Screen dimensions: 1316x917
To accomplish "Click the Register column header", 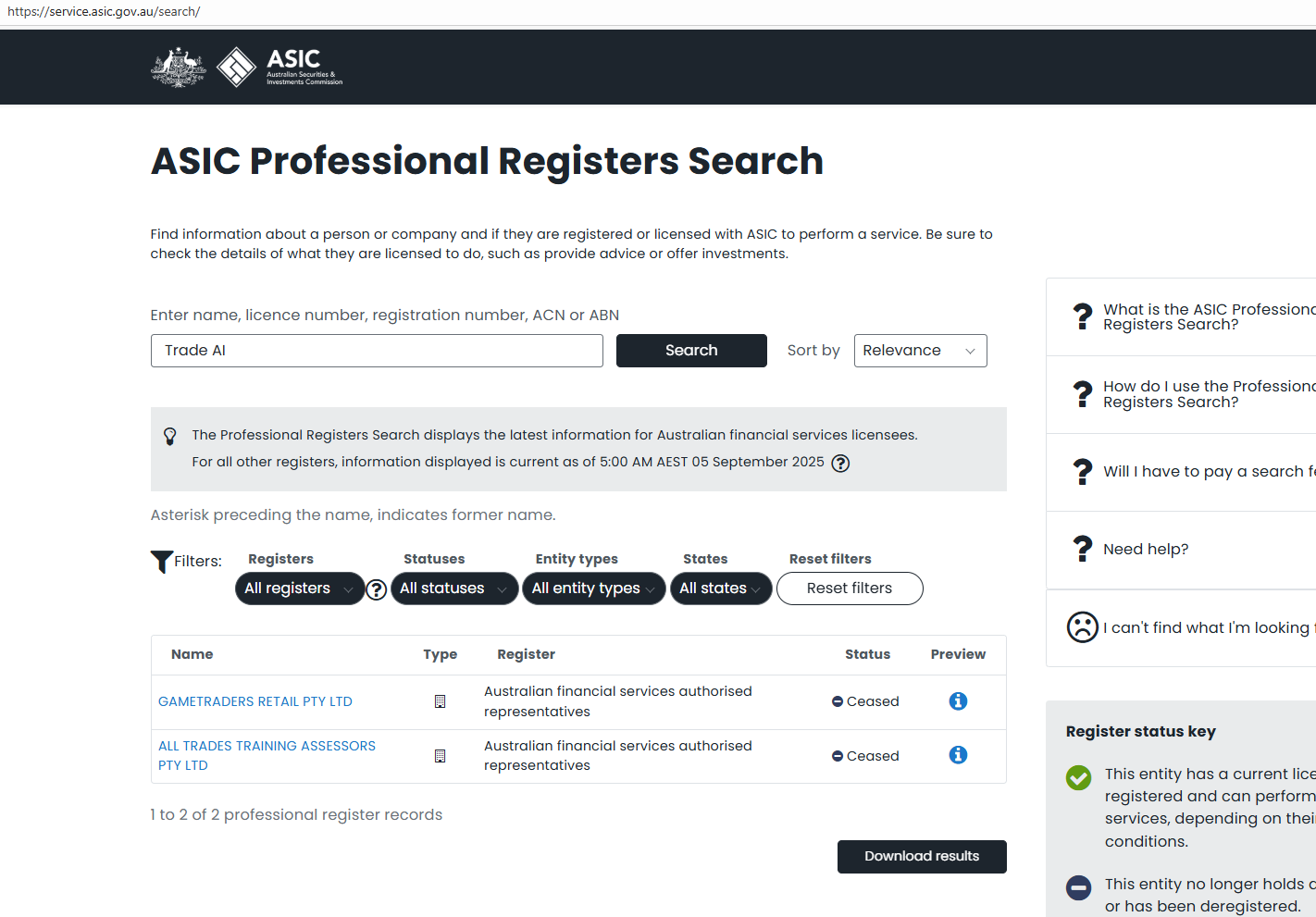I will point(527,654).
